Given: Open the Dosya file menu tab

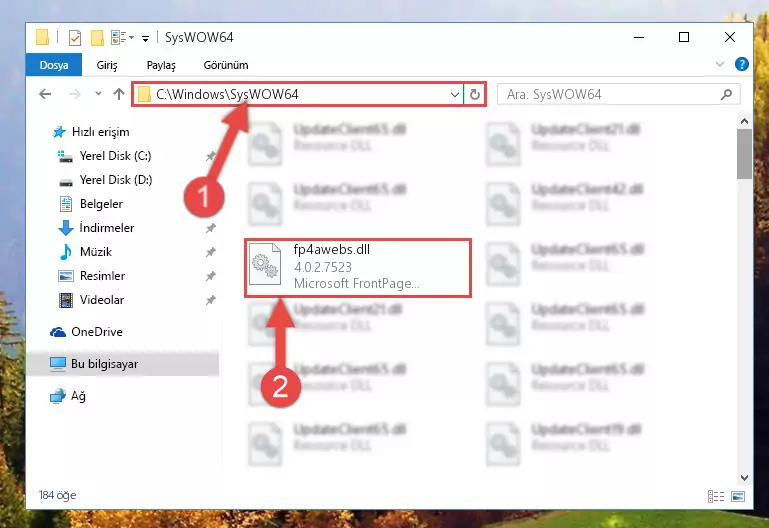Looking at the screenshot, I should tap(54, 65).
